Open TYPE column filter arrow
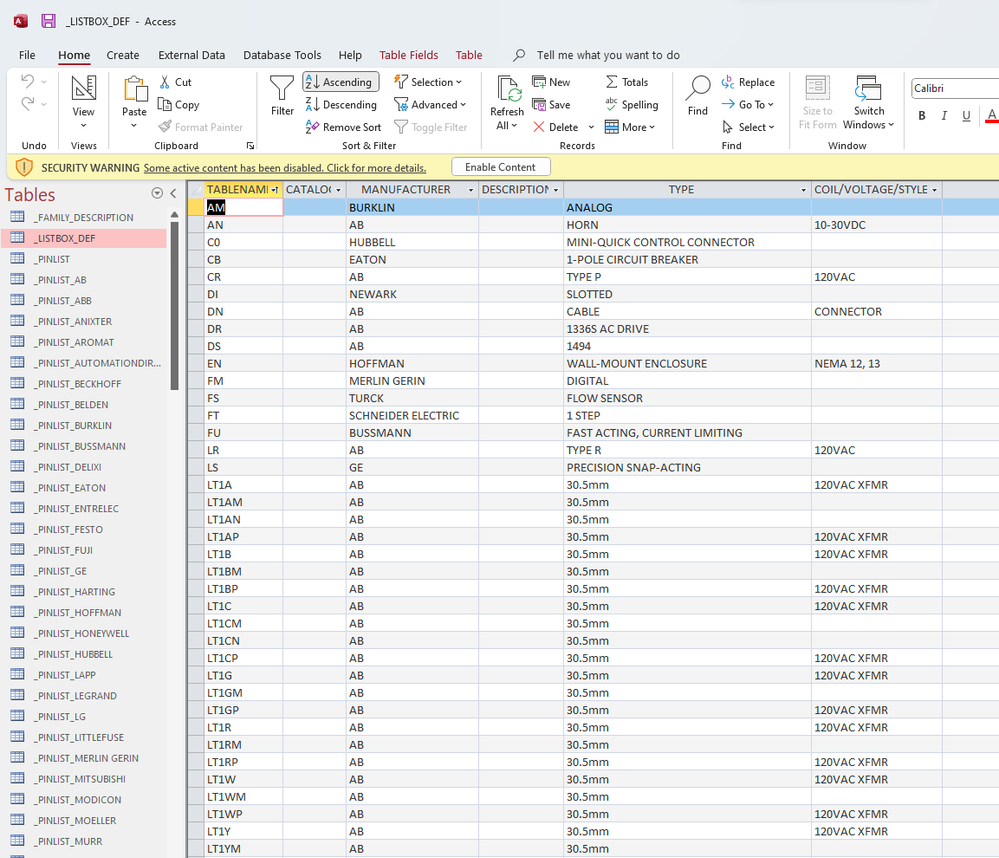 (803, 190)
